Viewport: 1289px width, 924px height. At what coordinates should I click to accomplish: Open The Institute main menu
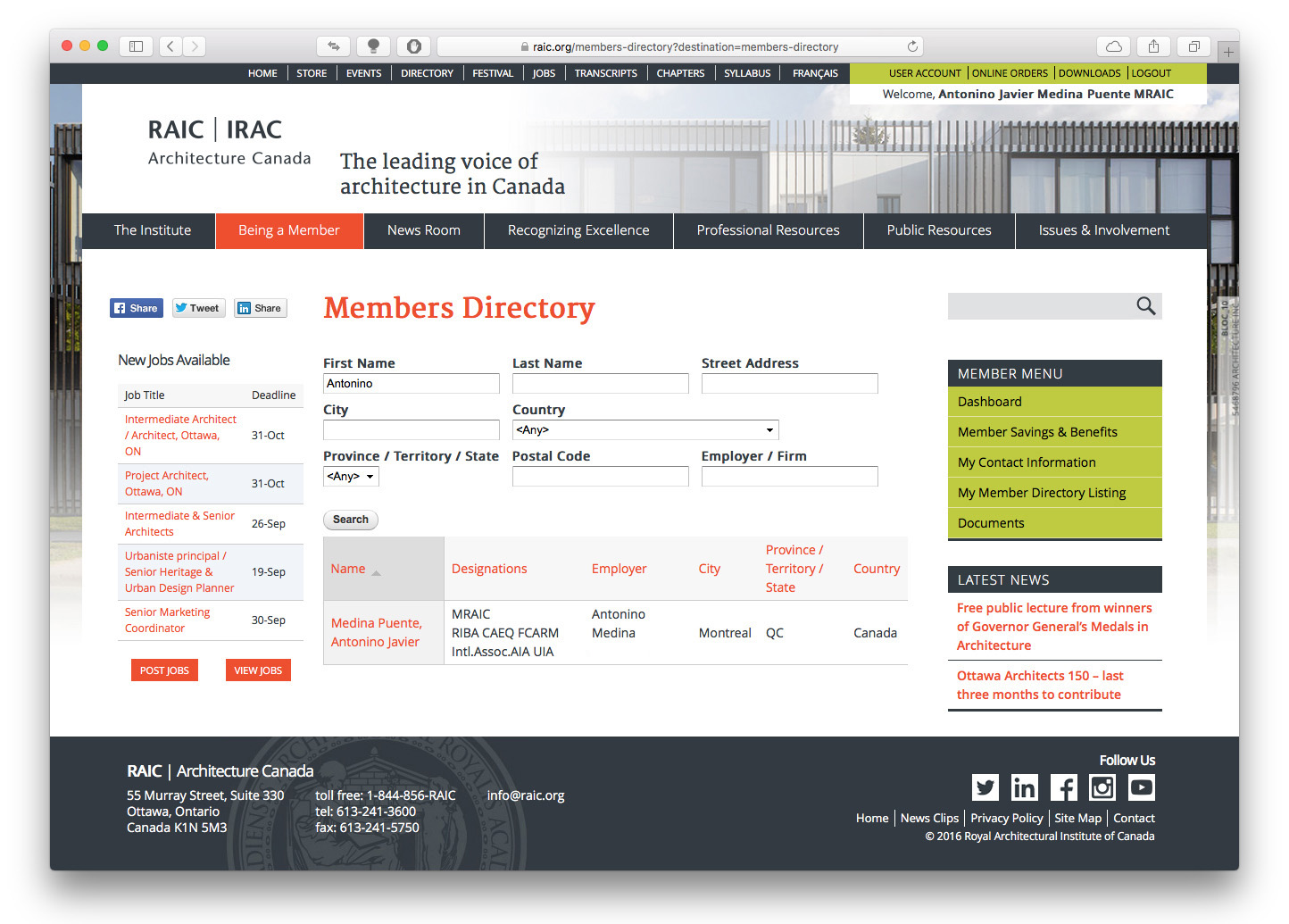pyautogui.click(x=153, y=230)
